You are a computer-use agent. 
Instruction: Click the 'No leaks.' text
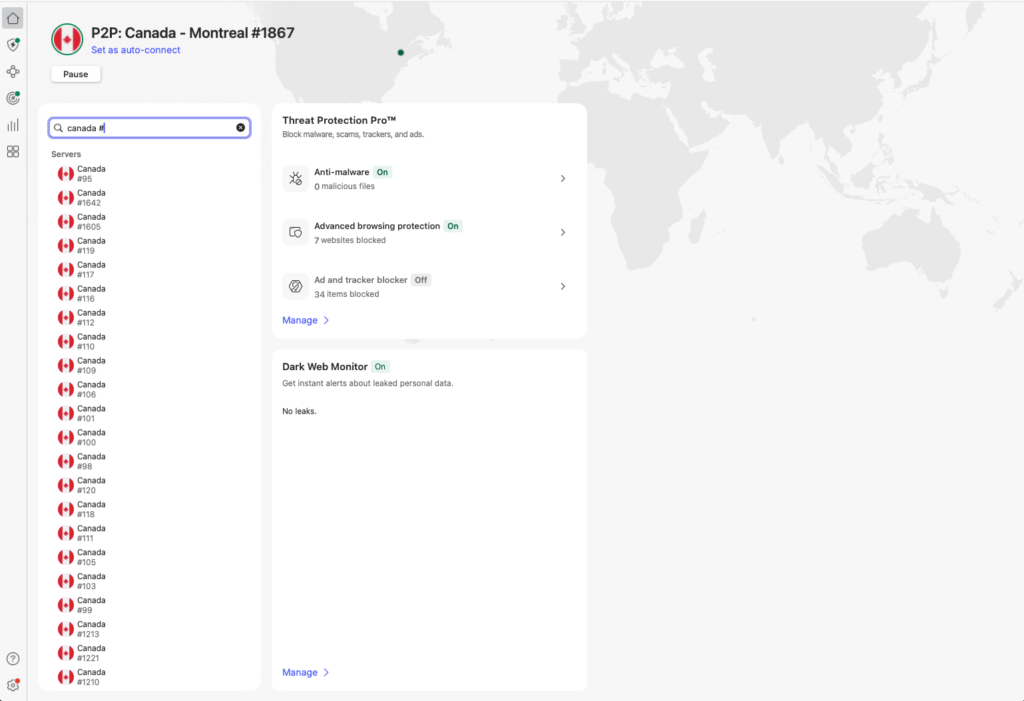[299, 411]
